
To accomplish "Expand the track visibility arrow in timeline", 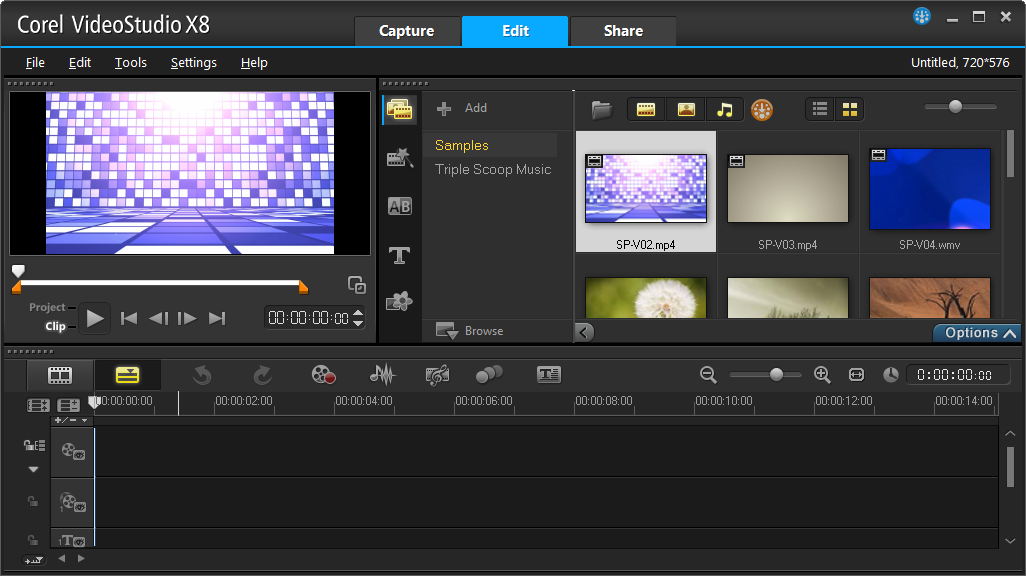I will (34, 469).
